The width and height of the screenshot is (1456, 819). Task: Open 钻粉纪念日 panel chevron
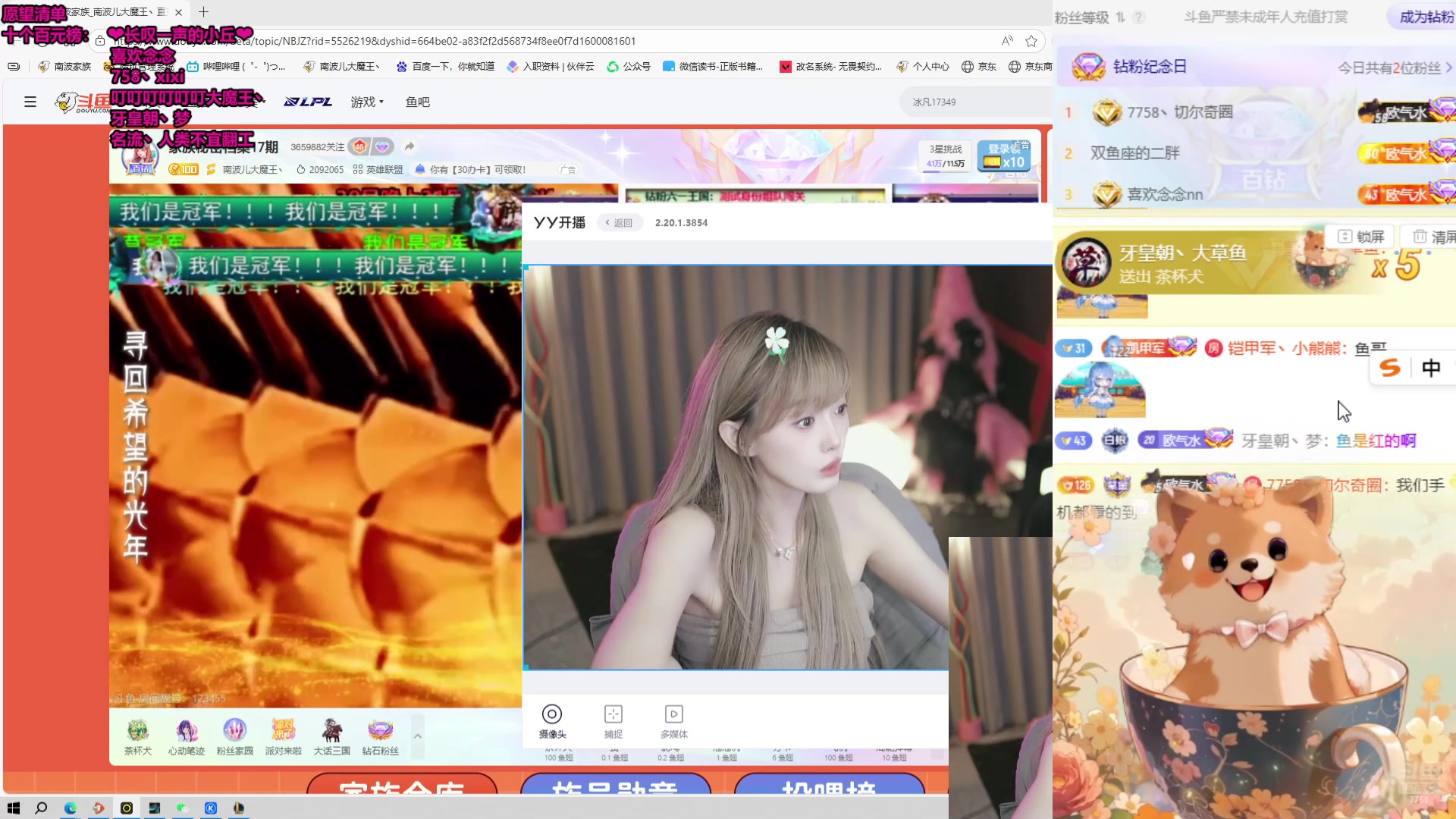tap(1448, 67)
